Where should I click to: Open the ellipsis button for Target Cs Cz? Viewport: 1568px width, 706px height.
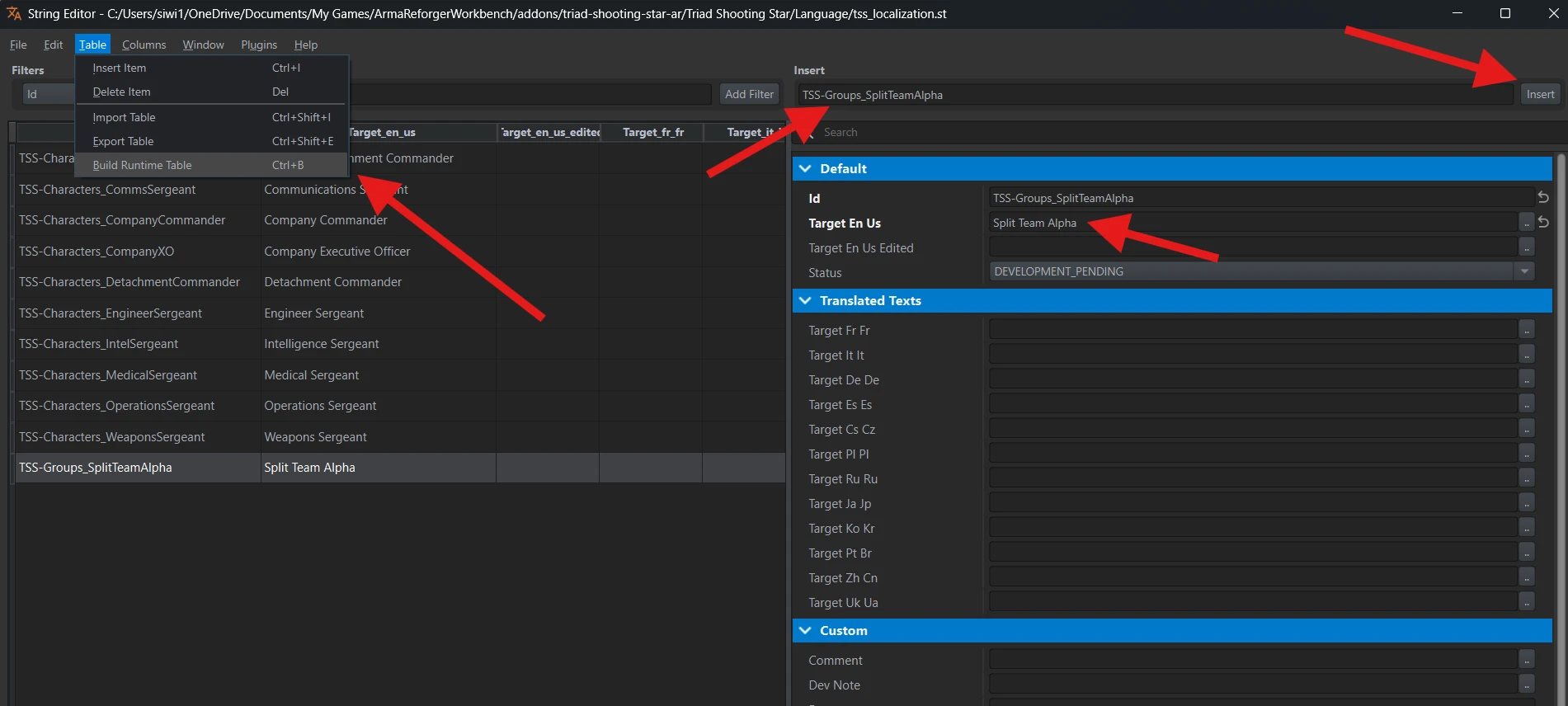[x=1527, y=429]
